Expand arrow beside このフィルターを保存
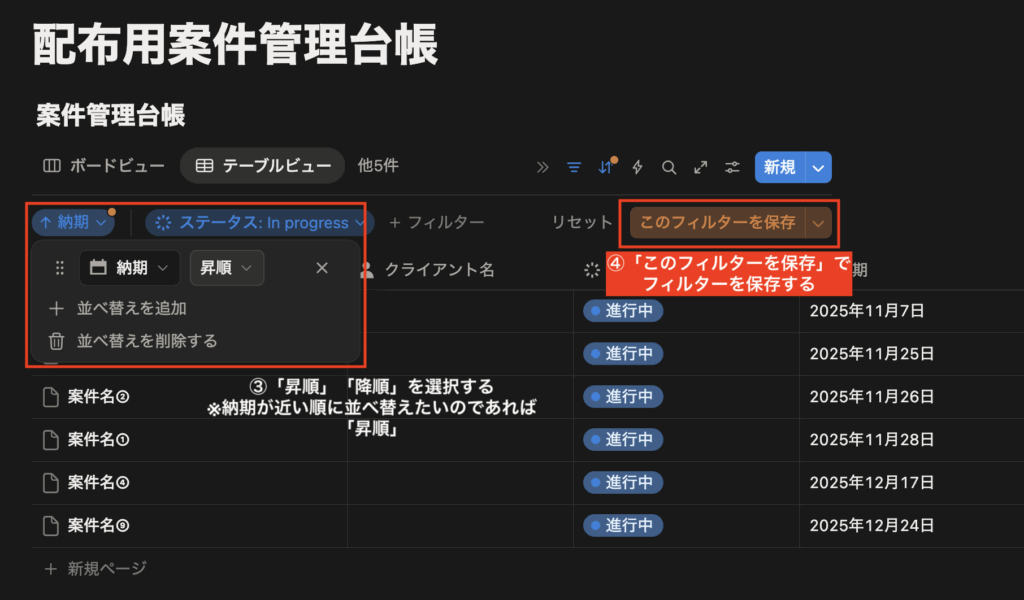This screenshot has width=1024, height=600. coord(818,223)
